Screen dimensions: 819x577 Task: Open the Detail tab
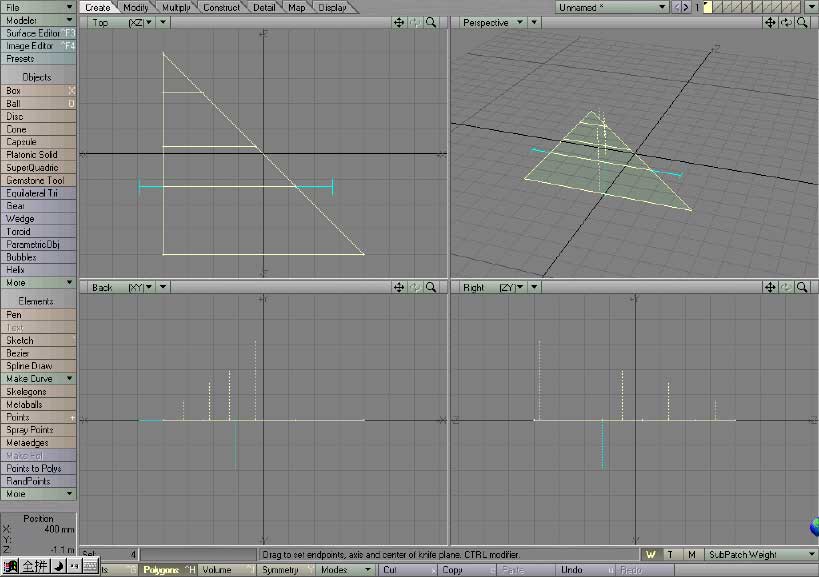pyautogui.click(x=263, y=7)
